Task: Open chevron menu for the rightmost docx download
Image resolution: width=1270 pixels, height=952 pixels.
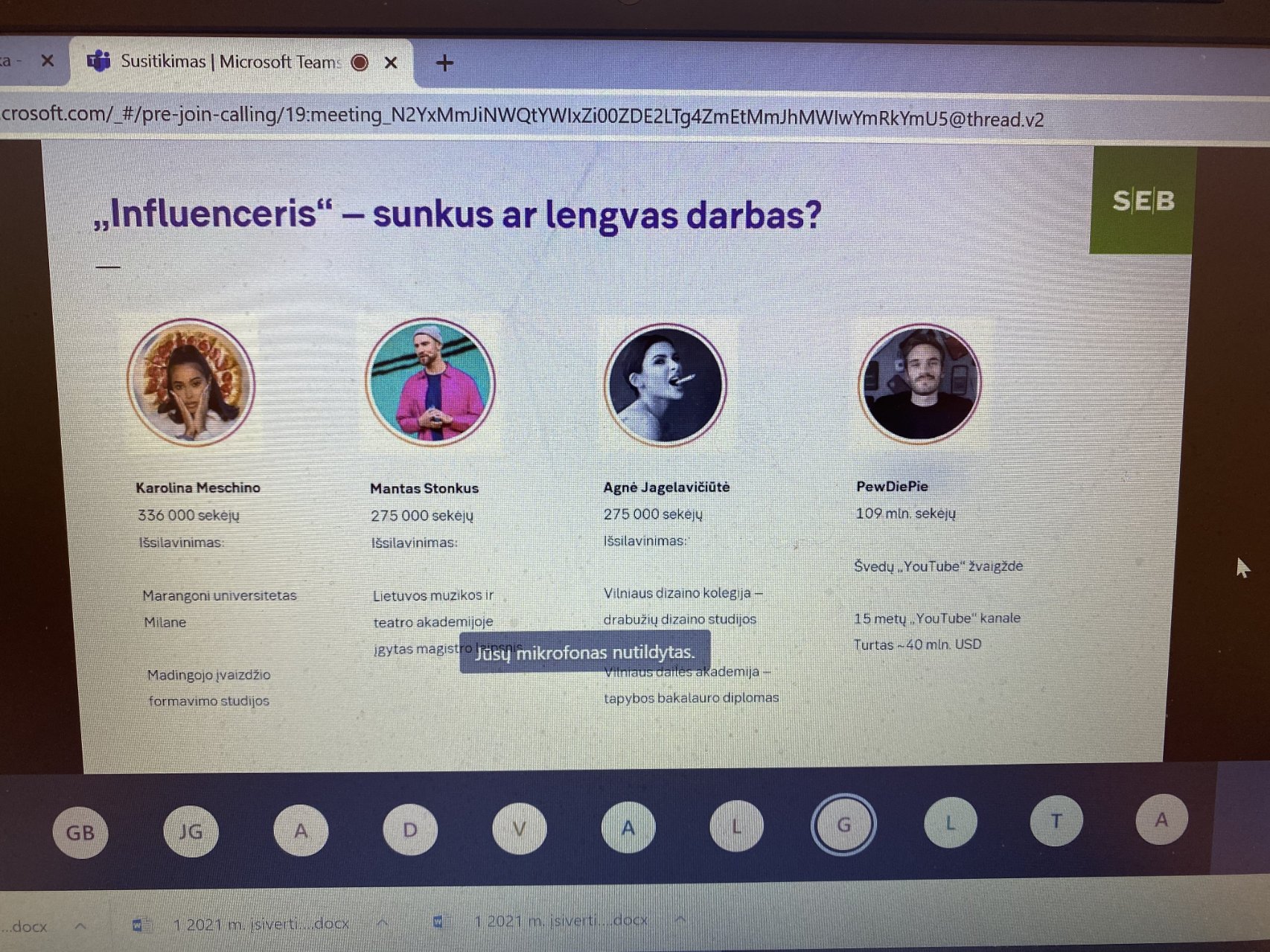Action: tap(680, 920)
